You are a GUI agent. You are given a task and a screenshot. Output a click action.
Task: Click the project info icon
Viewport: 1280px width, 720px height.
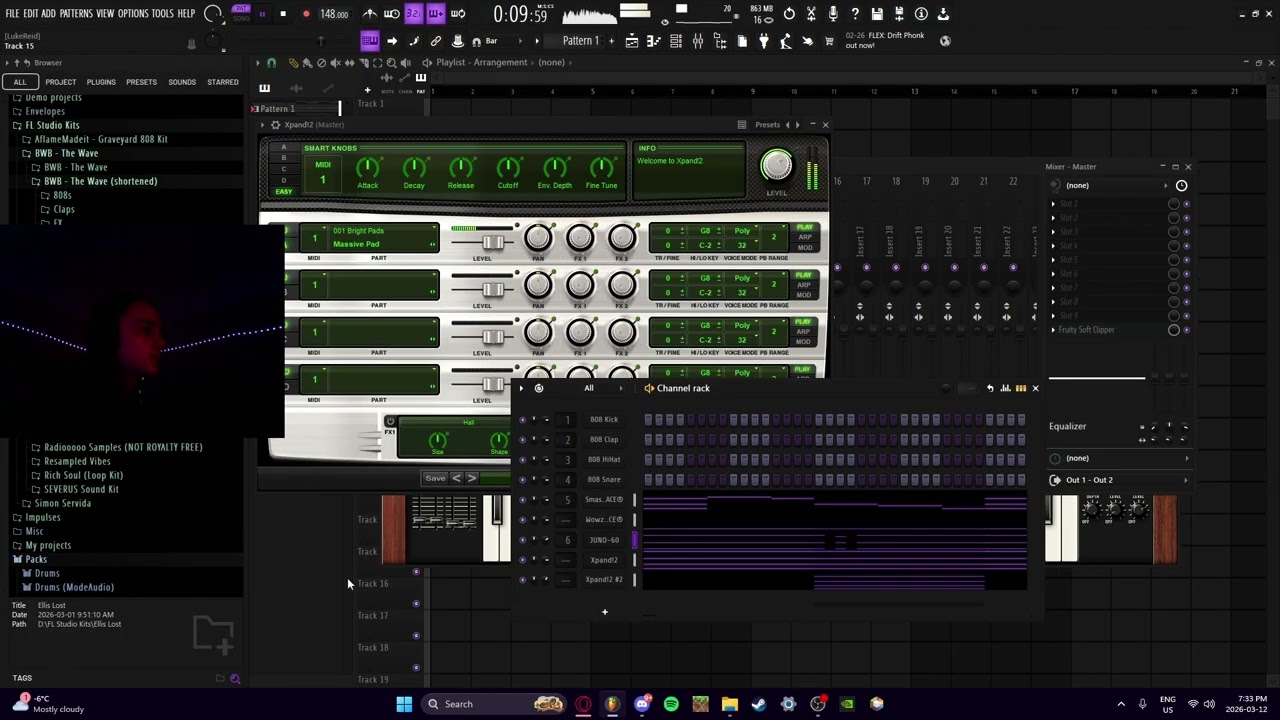coord(921,14)
